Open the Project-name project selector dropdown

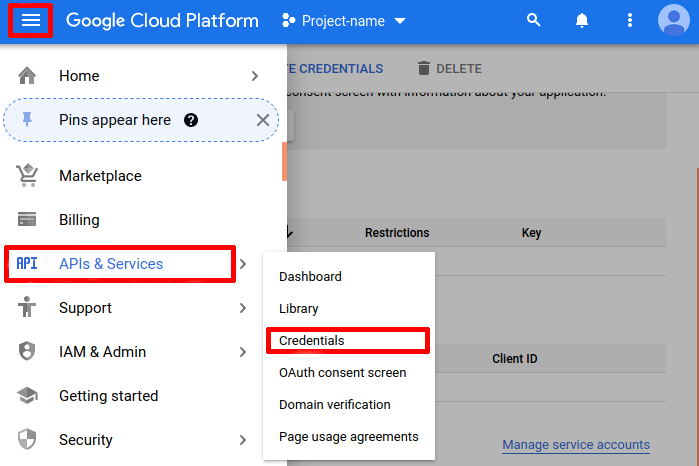tap(344, 21)
